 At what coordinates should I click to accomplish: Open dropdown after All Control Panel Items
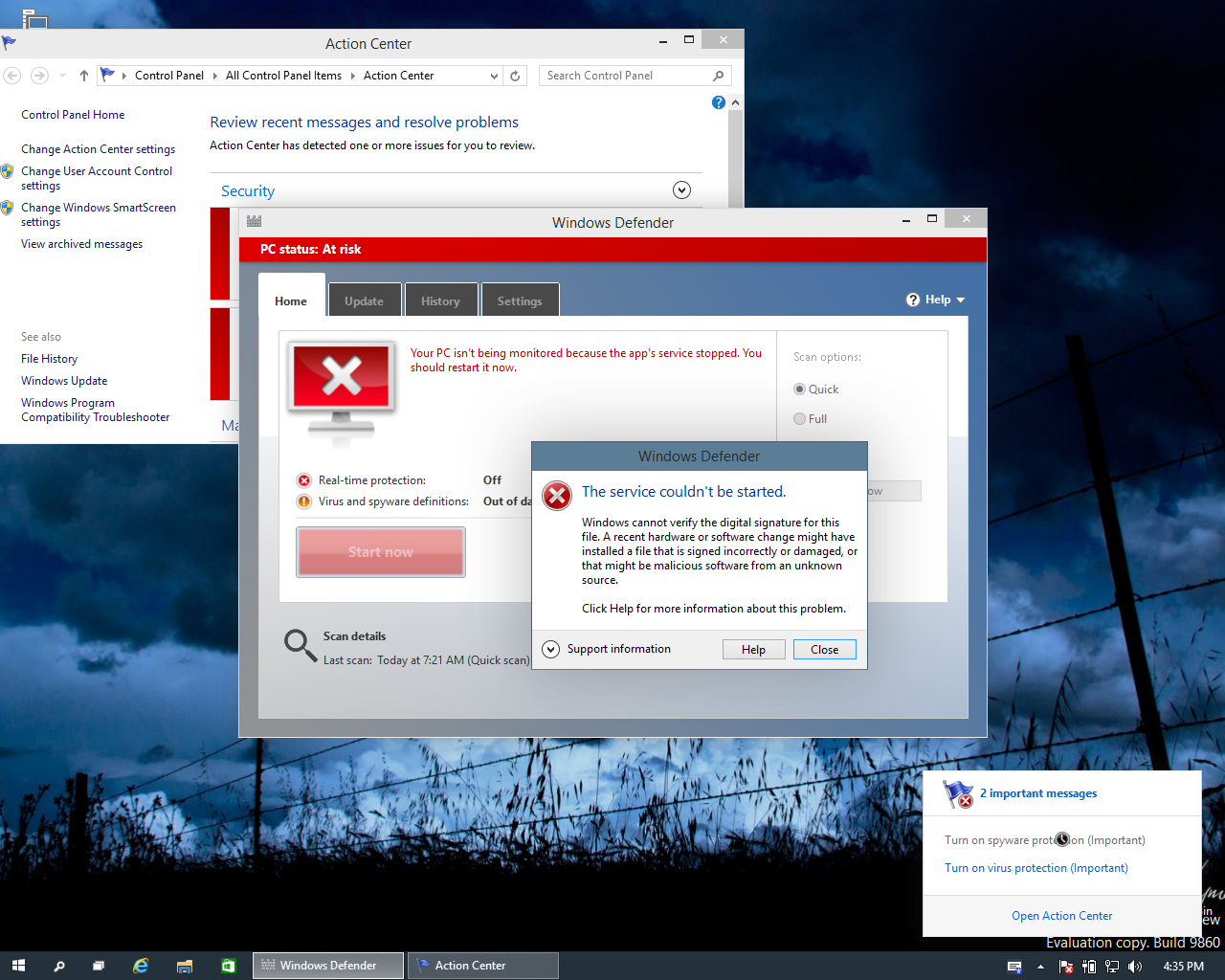[353, 76]
